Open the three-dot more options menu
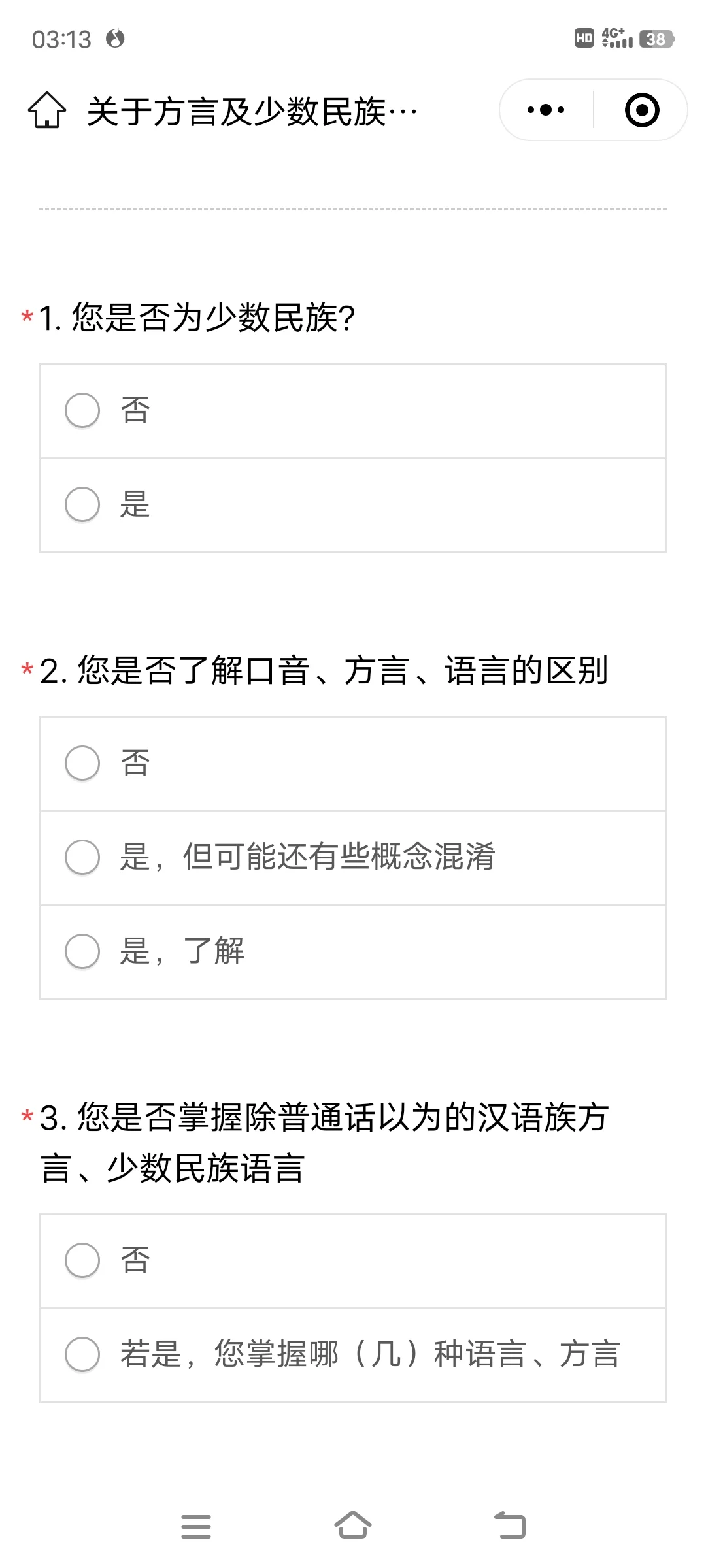 click(x=546, y=110)
